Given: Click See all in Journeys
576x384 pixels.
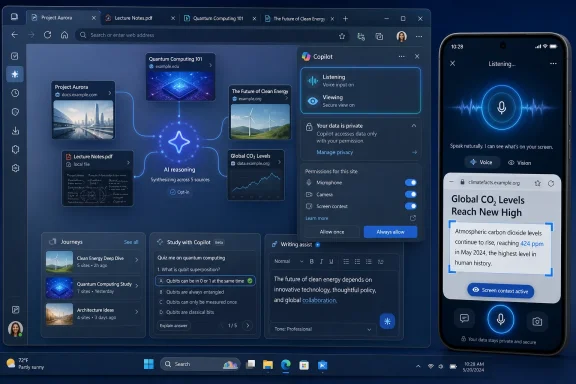Looking at the screenshot, I should click(131, 242).
